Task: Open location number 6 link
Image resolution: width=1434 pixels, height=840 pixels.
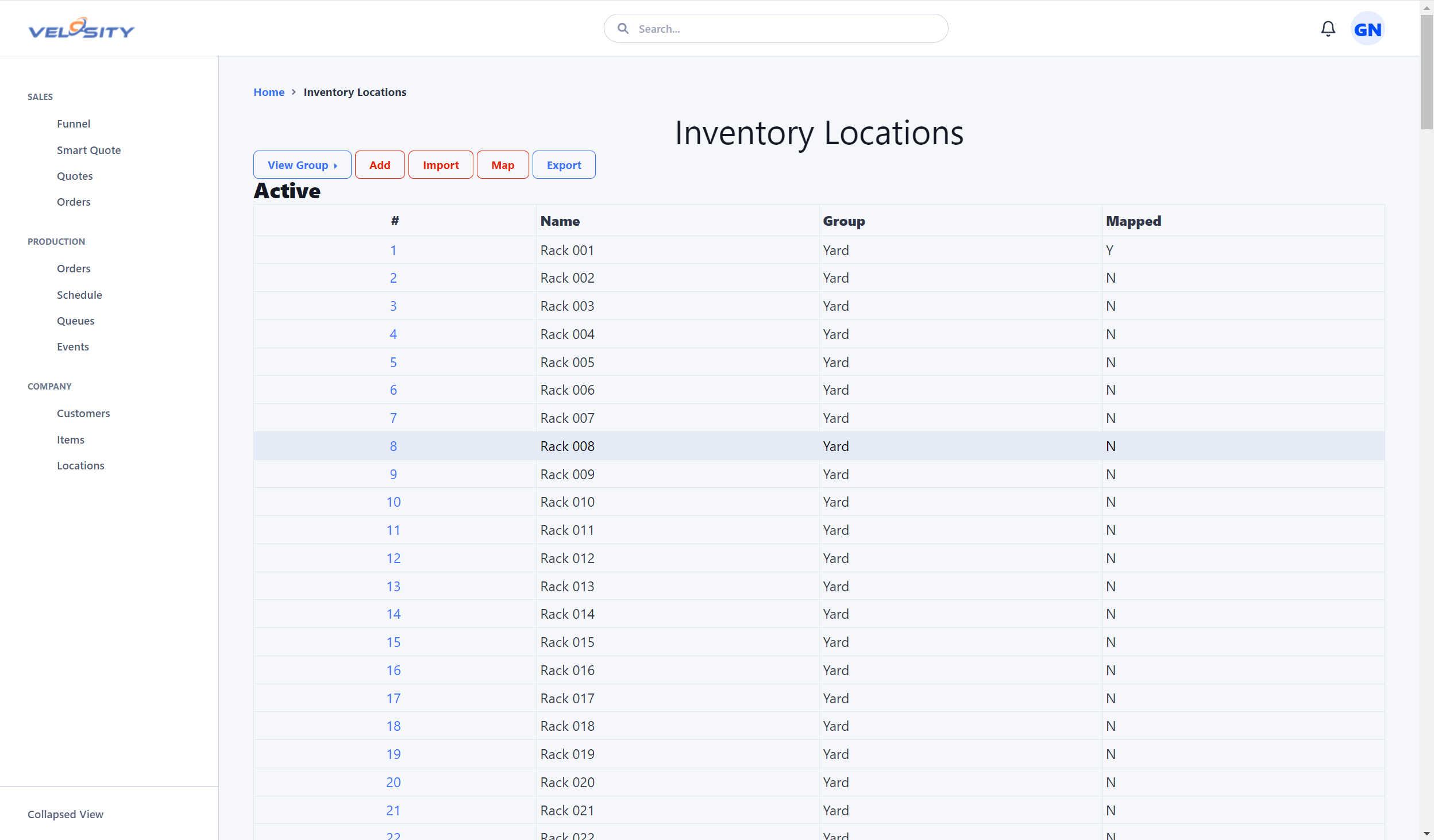Action: coord(393,390)
